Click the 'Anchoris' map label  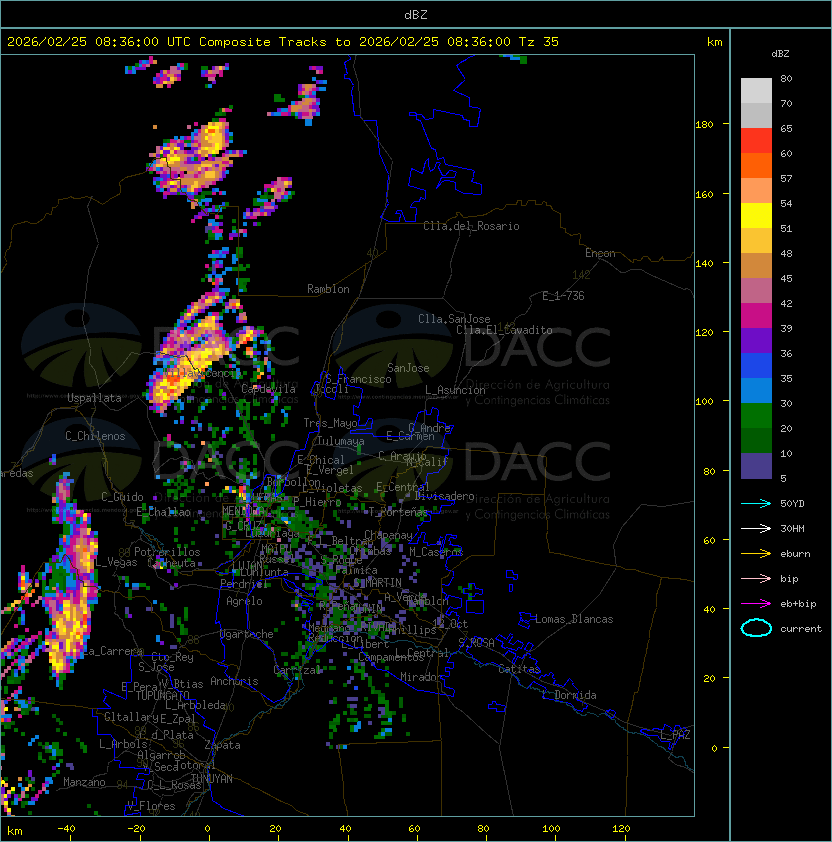[234, 681]
